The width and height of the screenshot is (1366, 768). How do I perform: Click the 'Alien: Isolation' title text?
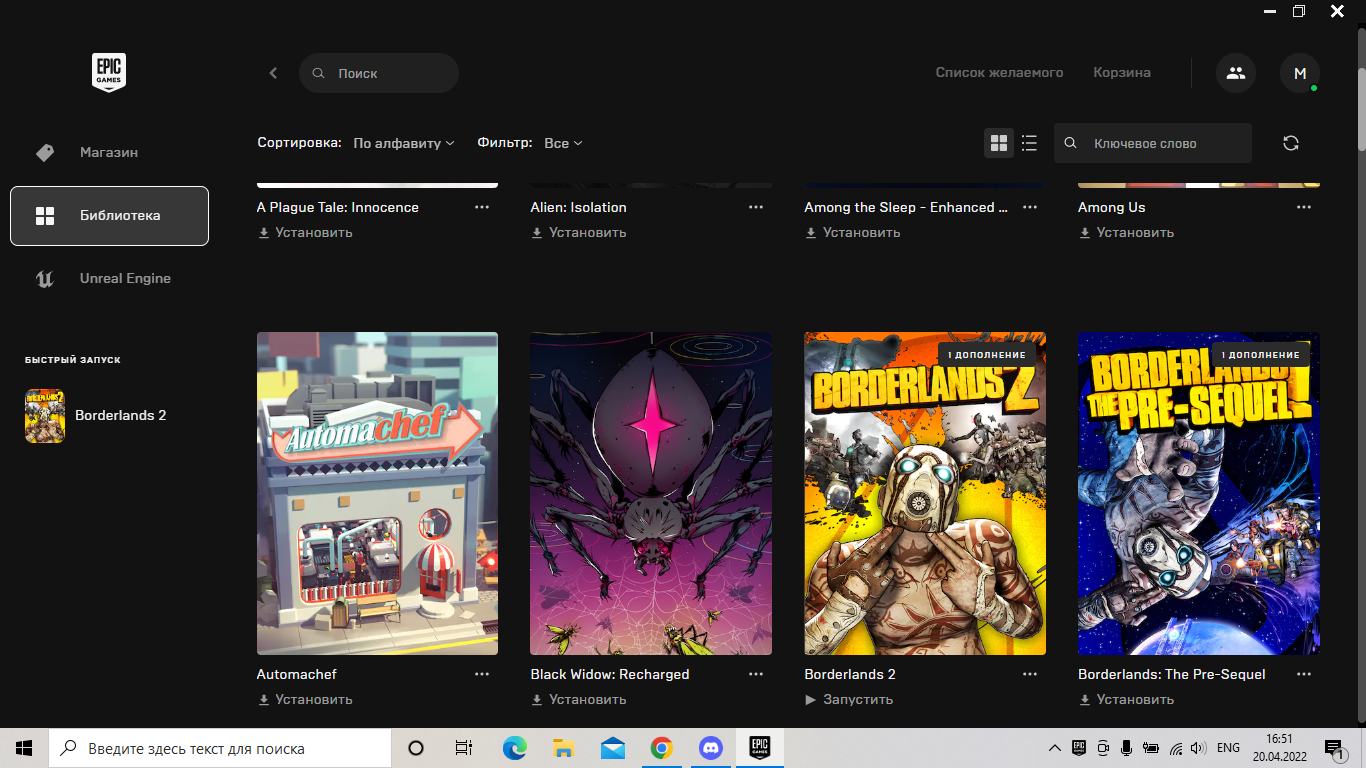[579, 207]
